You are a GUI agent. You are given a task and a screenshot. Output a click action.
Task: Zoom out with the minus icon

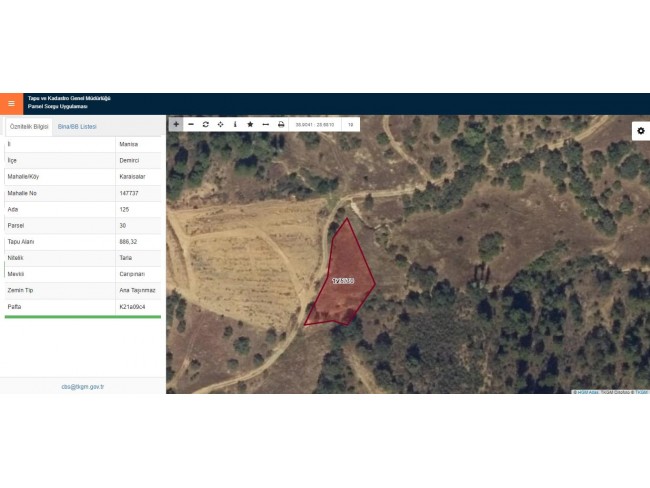pyautogui.click(x=191, y=124)
